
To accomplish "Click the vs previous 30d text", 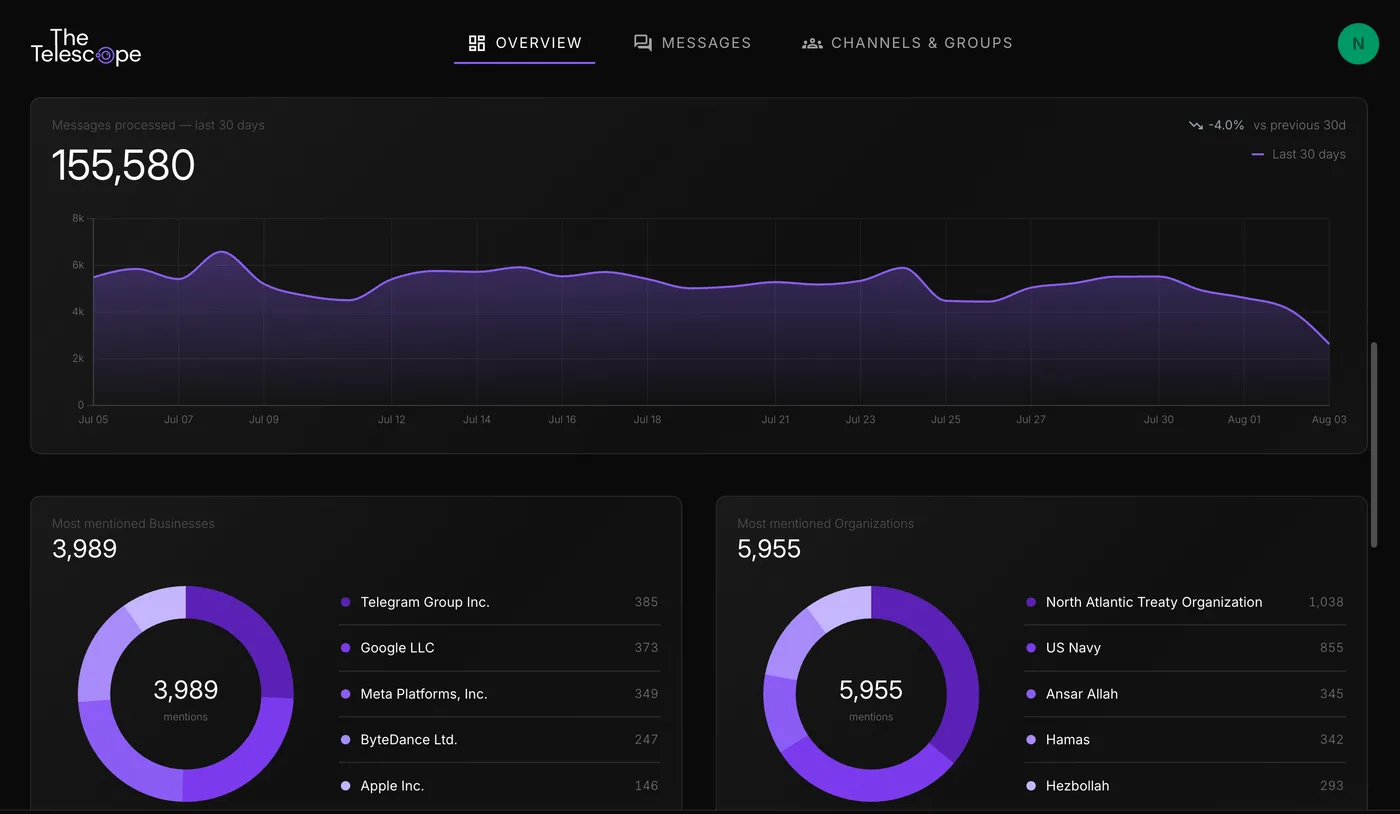I will [x=1299, y=125].
